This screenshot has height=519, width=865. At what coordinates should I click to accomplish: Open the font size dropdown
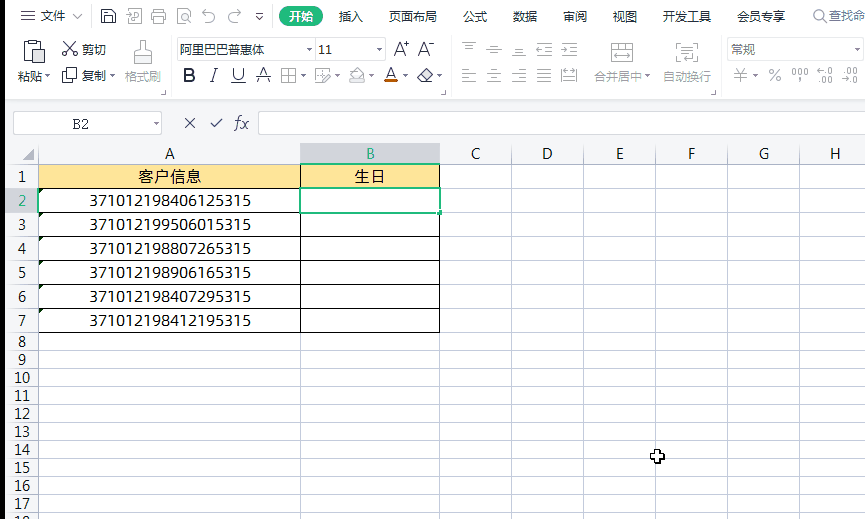click(x=380, y=50)
